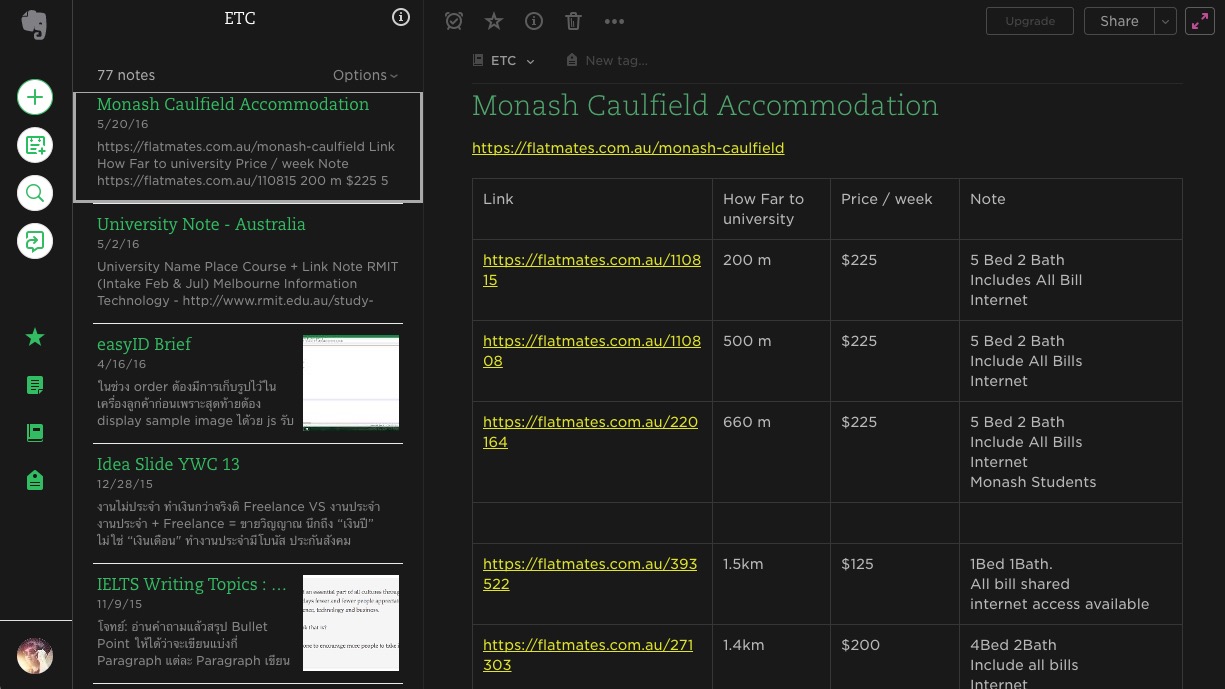Image resolution: width=1225 pixels, height=689 pixels.
Task: Click the Upgrade button
Action: [x=1030, y=21]
